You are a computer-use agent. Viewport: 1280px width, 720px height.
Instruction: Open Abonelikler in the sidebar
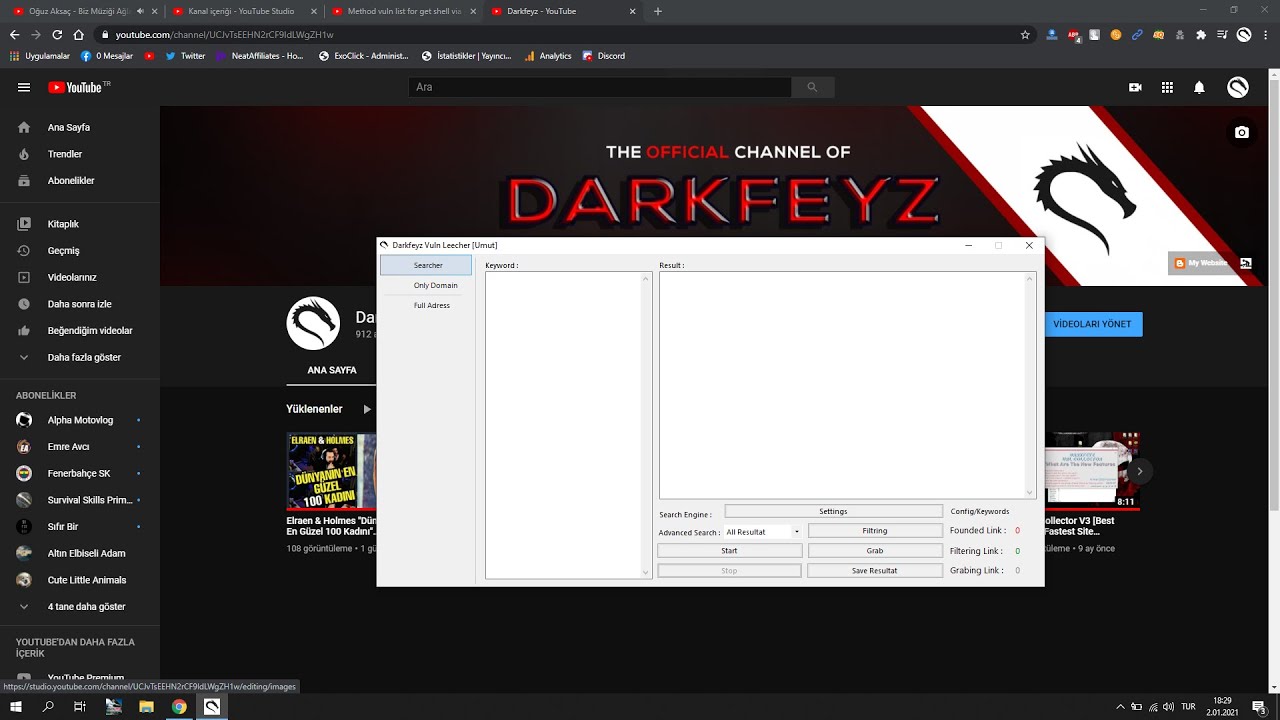coord(80,181)
